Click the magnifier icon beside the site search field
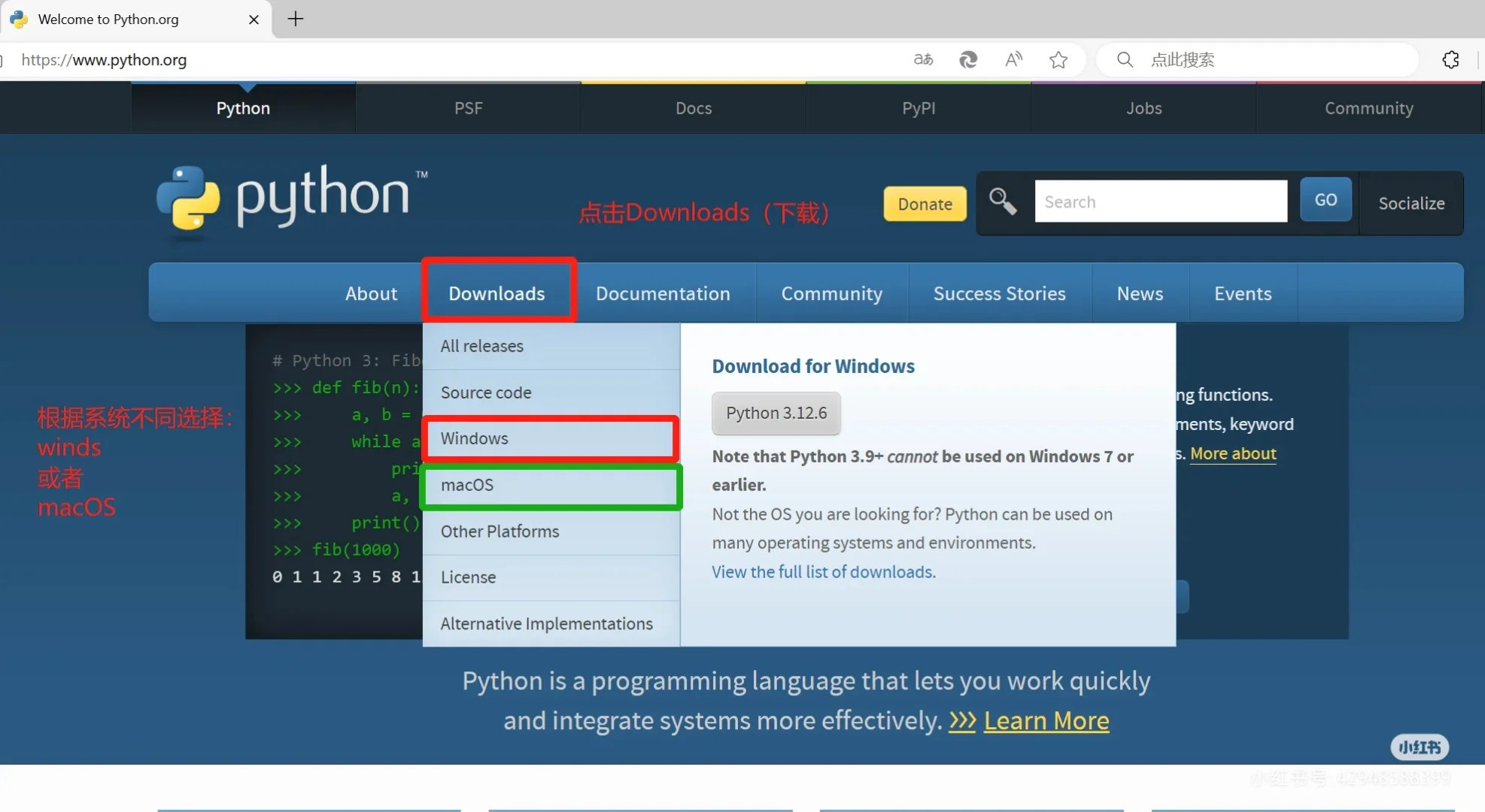 tap(1002, 201)
